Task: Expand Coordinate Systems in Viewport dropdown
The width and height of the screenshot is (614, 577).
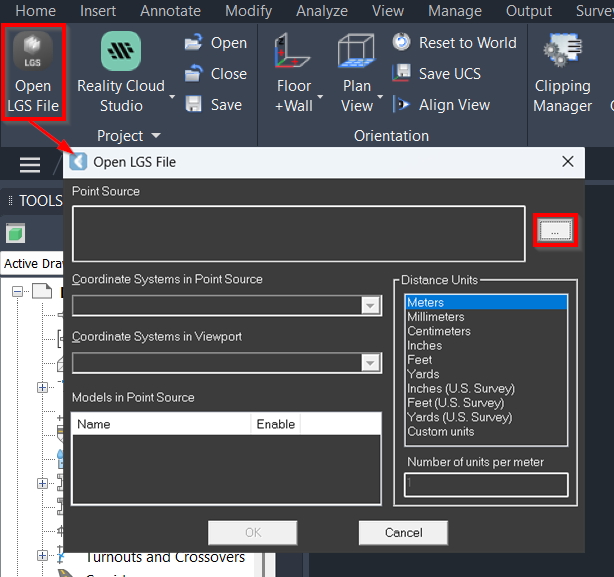Action: pos(371,363)
